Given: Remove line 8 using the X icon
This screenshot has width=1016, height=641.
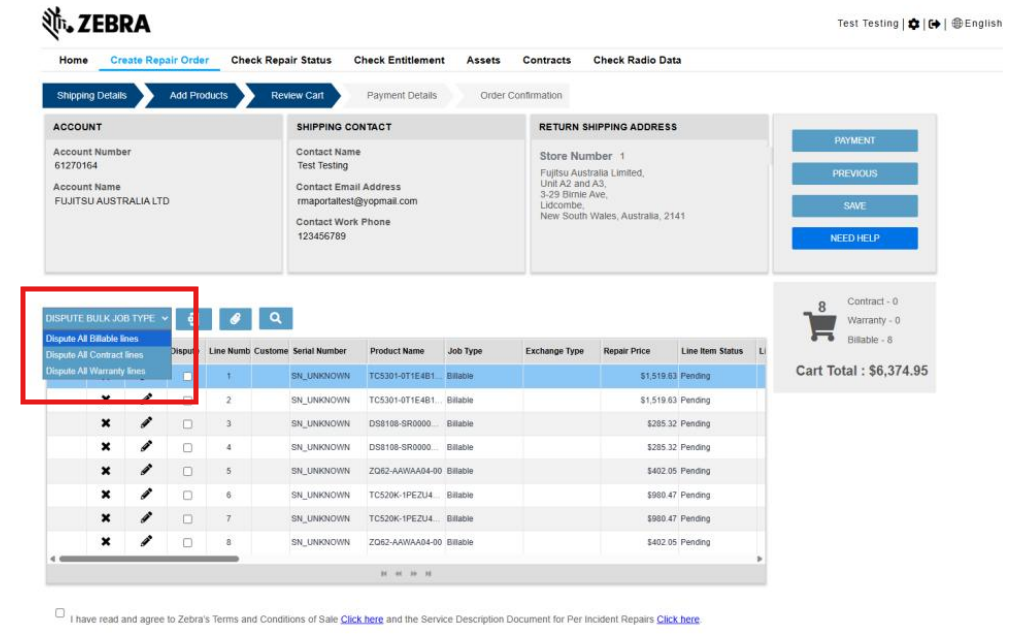Looking at the screenshot, I should click(x=106, y=542).
